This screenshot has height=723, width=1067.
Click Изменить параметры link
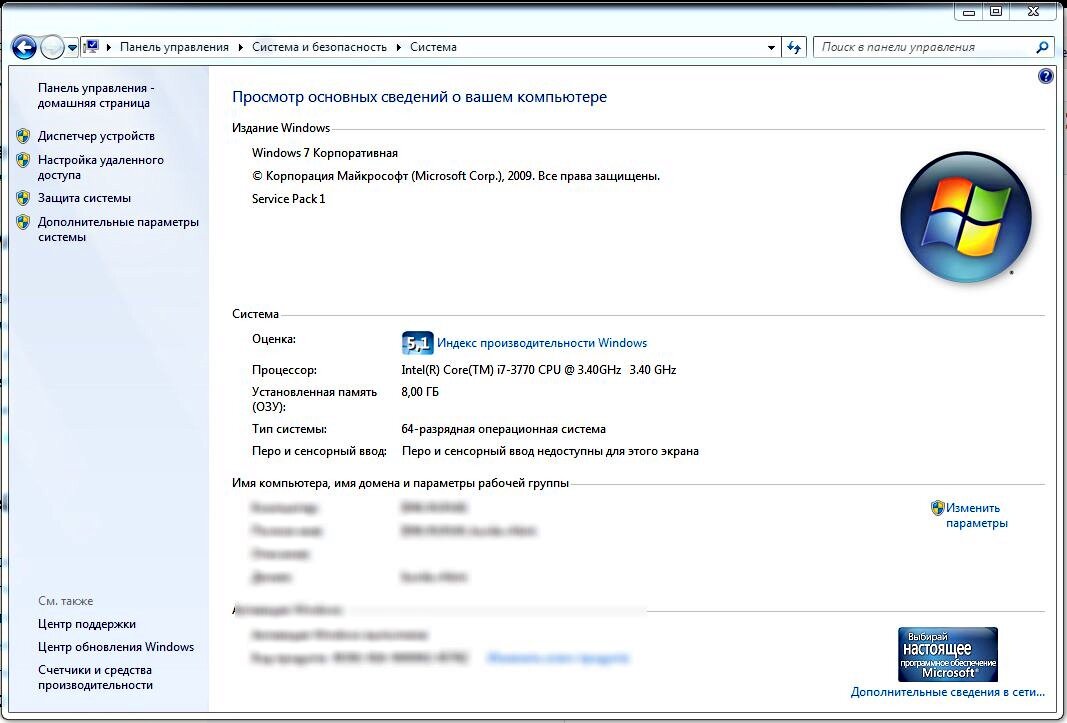(976, 515)
